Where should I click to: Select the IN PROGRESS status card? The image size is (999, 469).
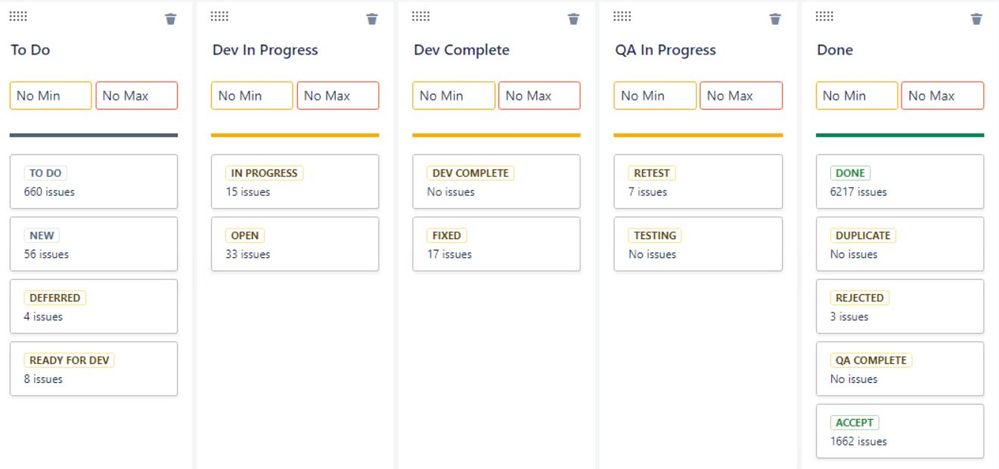pyautogui.click(x=294, y=181)
